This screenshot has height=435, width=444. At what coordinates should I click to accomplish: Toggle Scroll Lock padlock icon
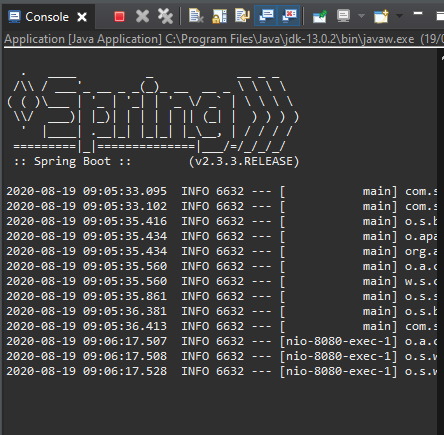219,16
